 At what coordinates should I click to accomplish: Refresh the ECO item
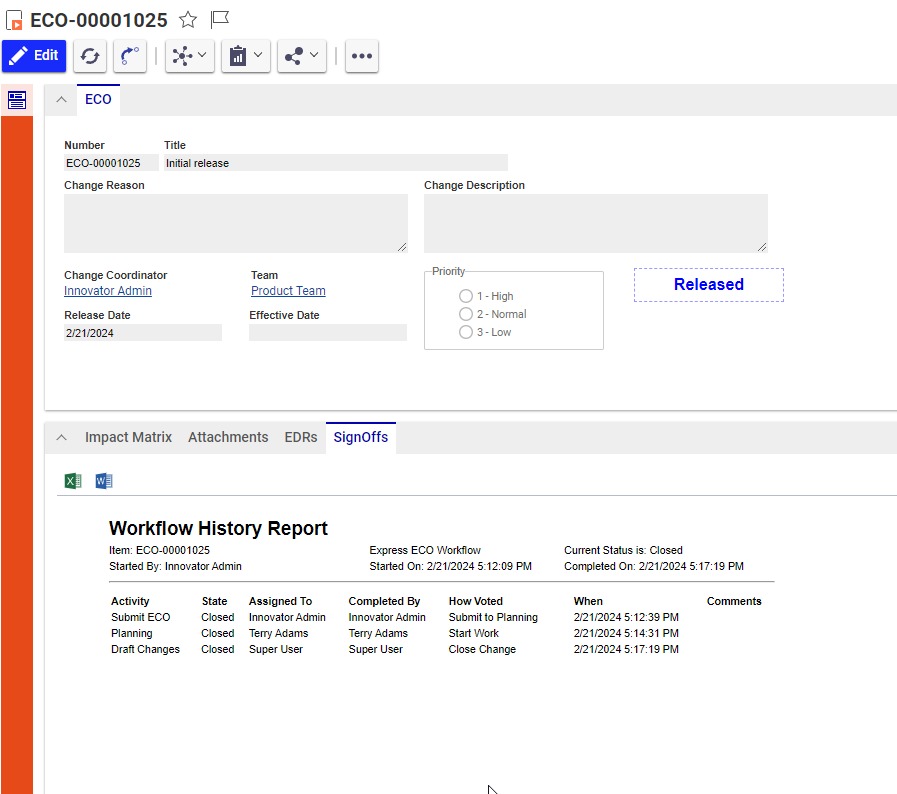(x=90, y=56)
